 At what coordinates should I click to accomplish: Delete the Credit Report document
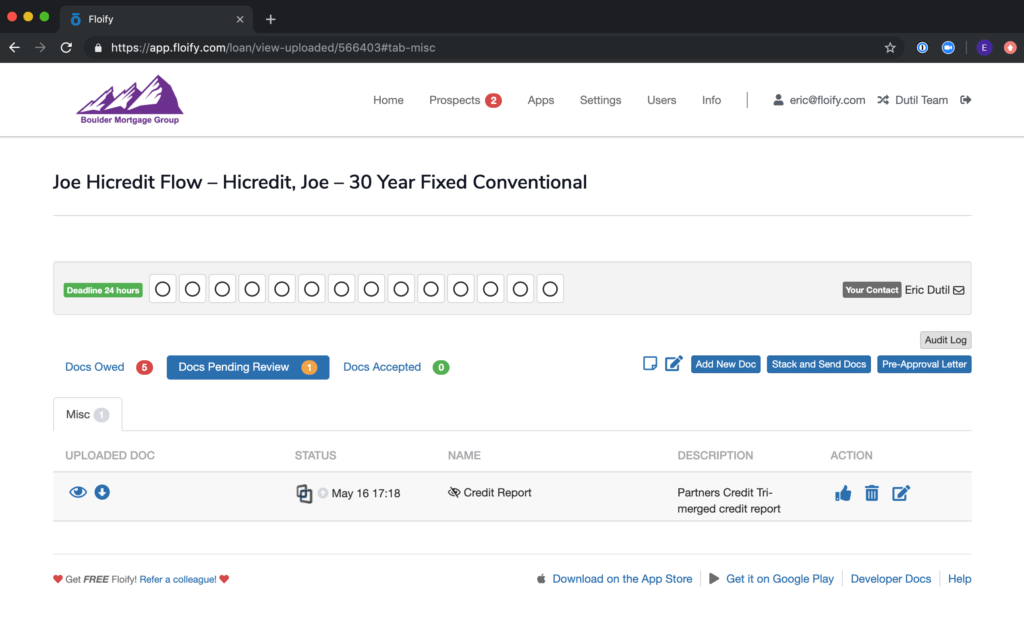(x=871, y=492)
